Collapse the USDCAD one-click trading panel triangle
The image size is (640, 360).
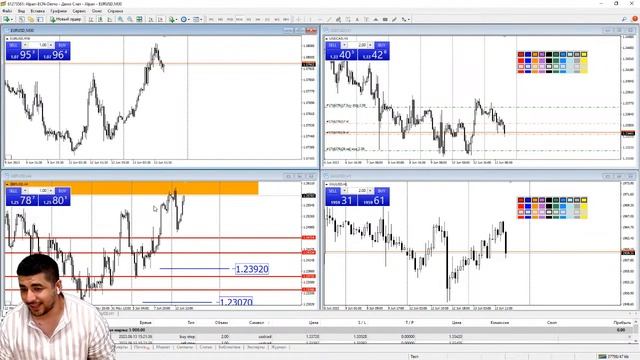[327, 38]
